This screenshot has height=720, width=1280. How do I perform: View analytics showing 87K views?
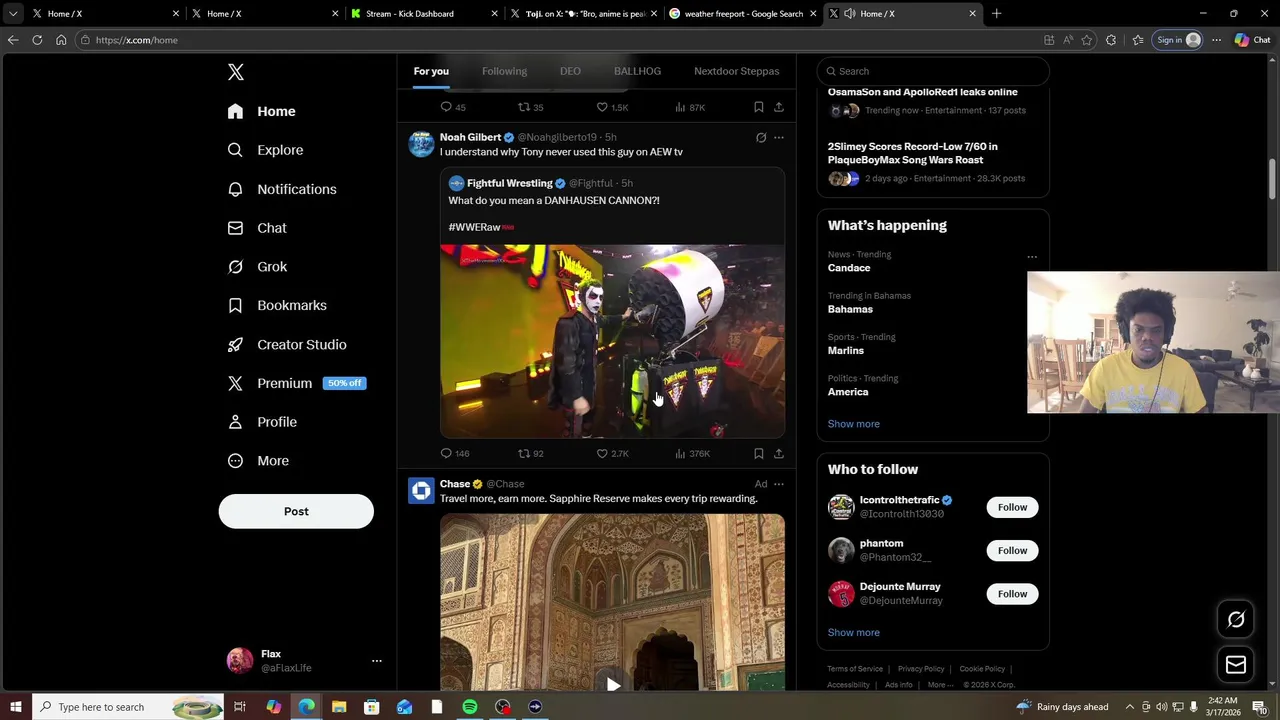point(690,107)
